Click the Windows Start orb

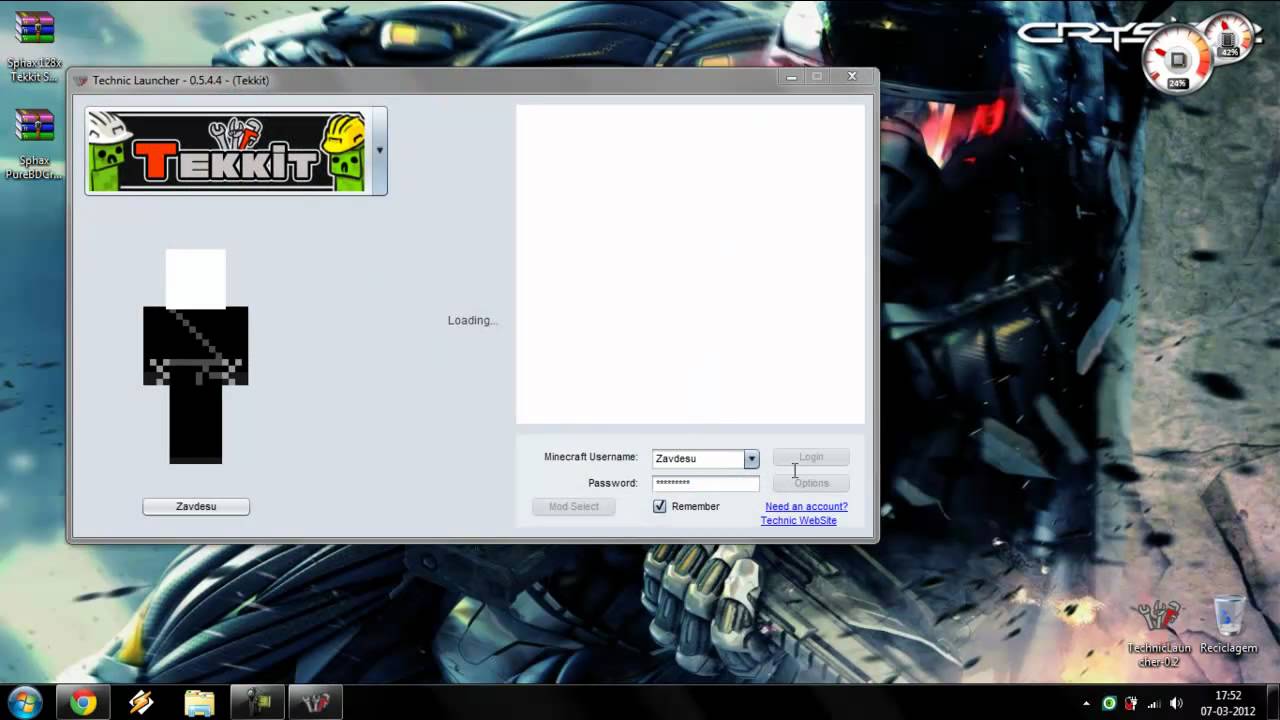click(24, 703)
